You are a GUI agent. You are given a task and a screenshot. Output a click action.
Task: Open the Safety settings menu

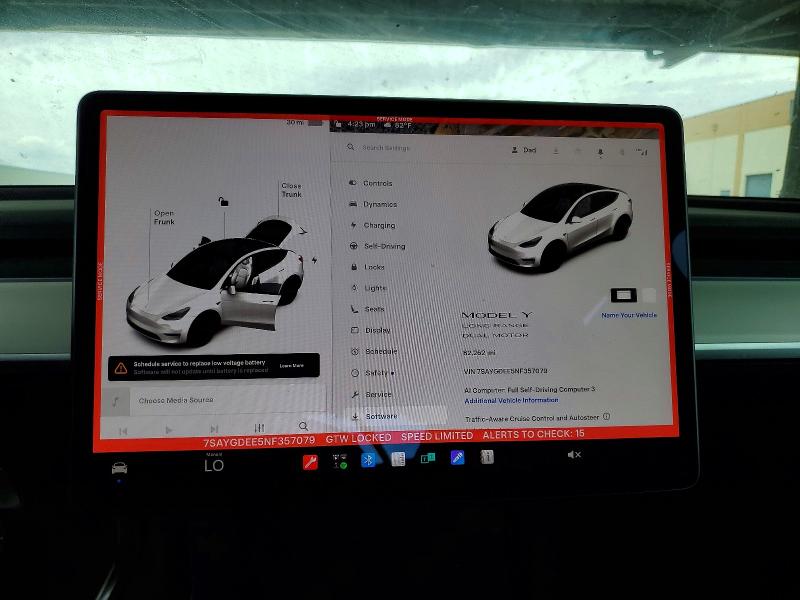pyautogui.click(x=373, y=373)
